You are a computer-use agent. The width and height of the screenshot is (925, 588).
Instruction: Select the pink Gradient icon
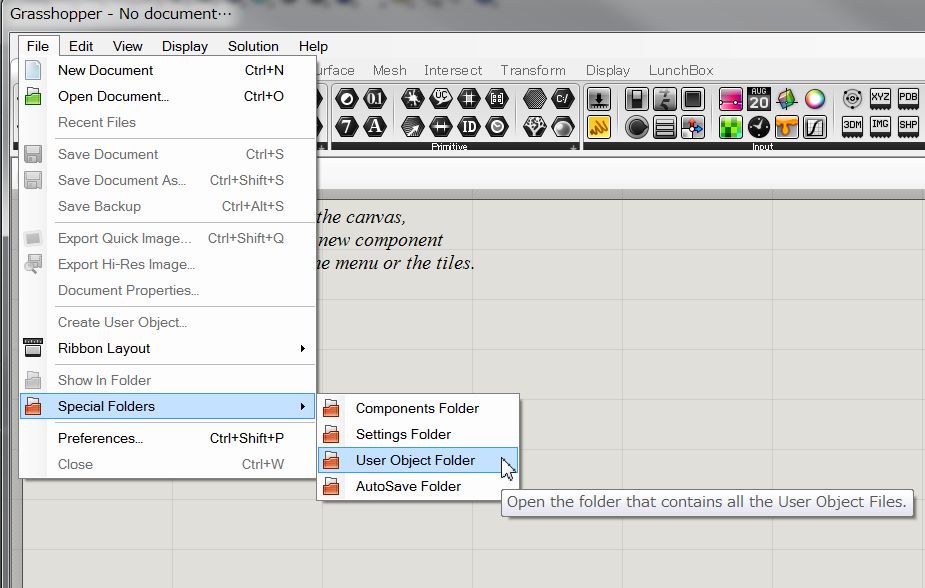coord(730,99)
